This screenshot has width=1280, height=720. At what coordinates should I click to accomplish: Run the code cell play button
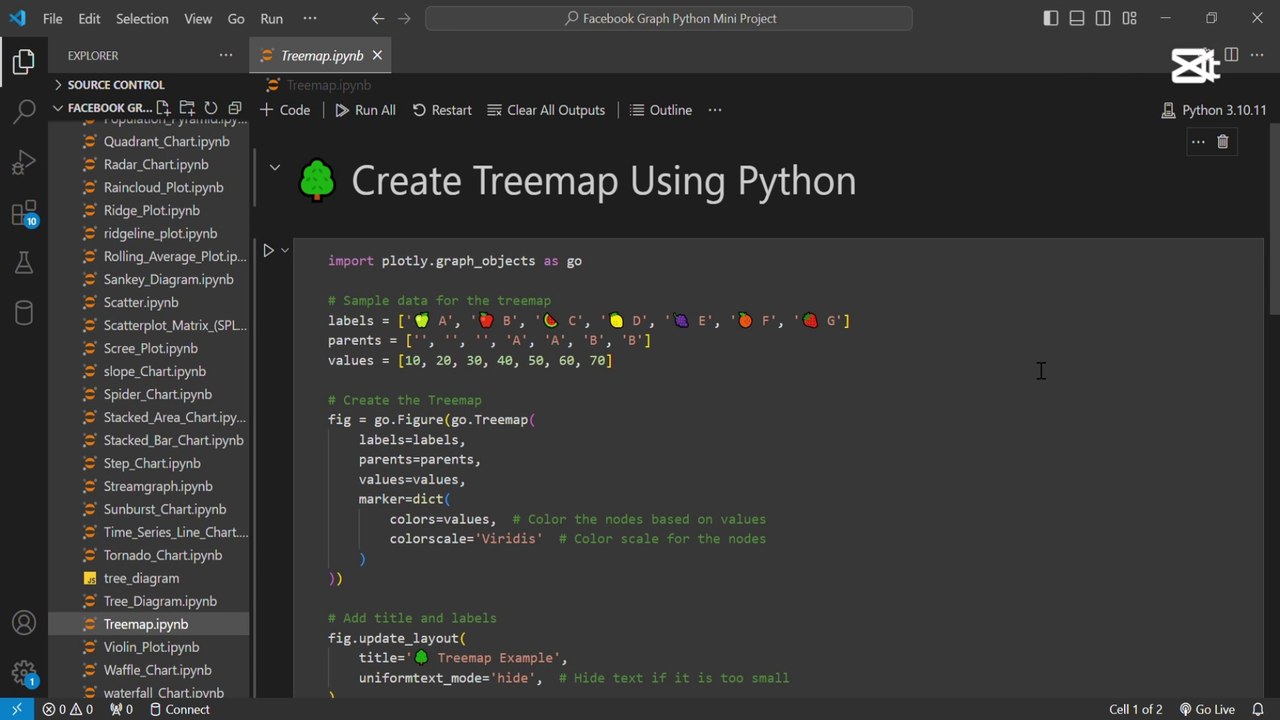click(x=268, y=250)
